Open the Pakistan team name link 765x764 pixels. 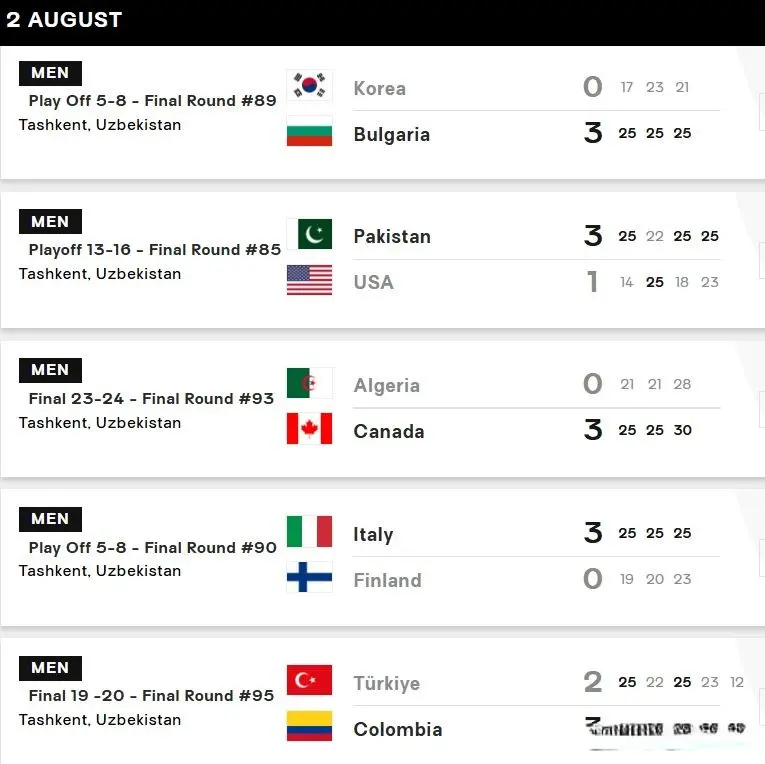point(392,237)
